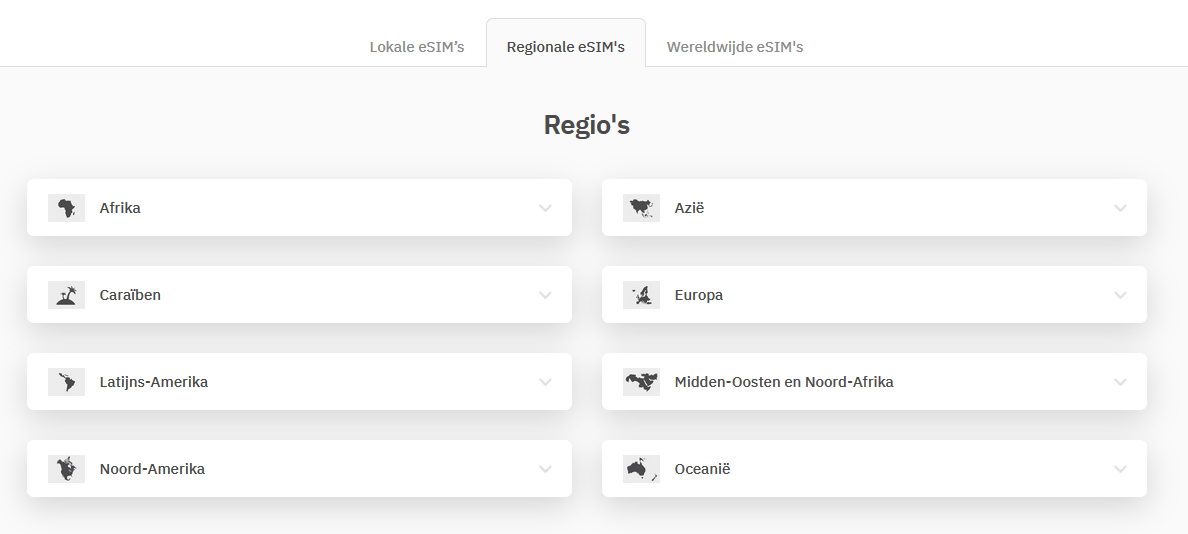Image resolution: width=1188 pixels, height=534 pixels.
Task: Click the Middle East North Africa map icon
Action: tap(641, 382)
